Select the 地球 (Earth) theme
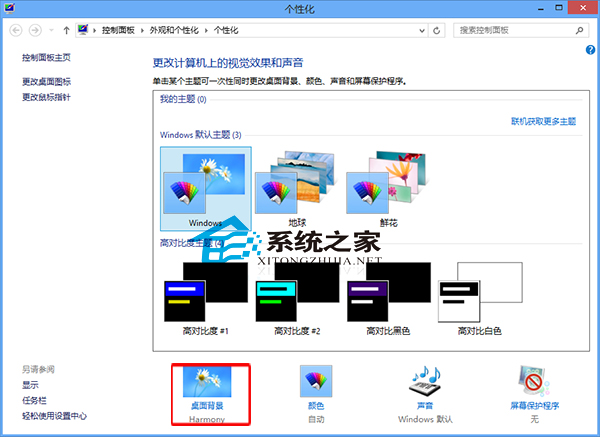 (297, 187)
